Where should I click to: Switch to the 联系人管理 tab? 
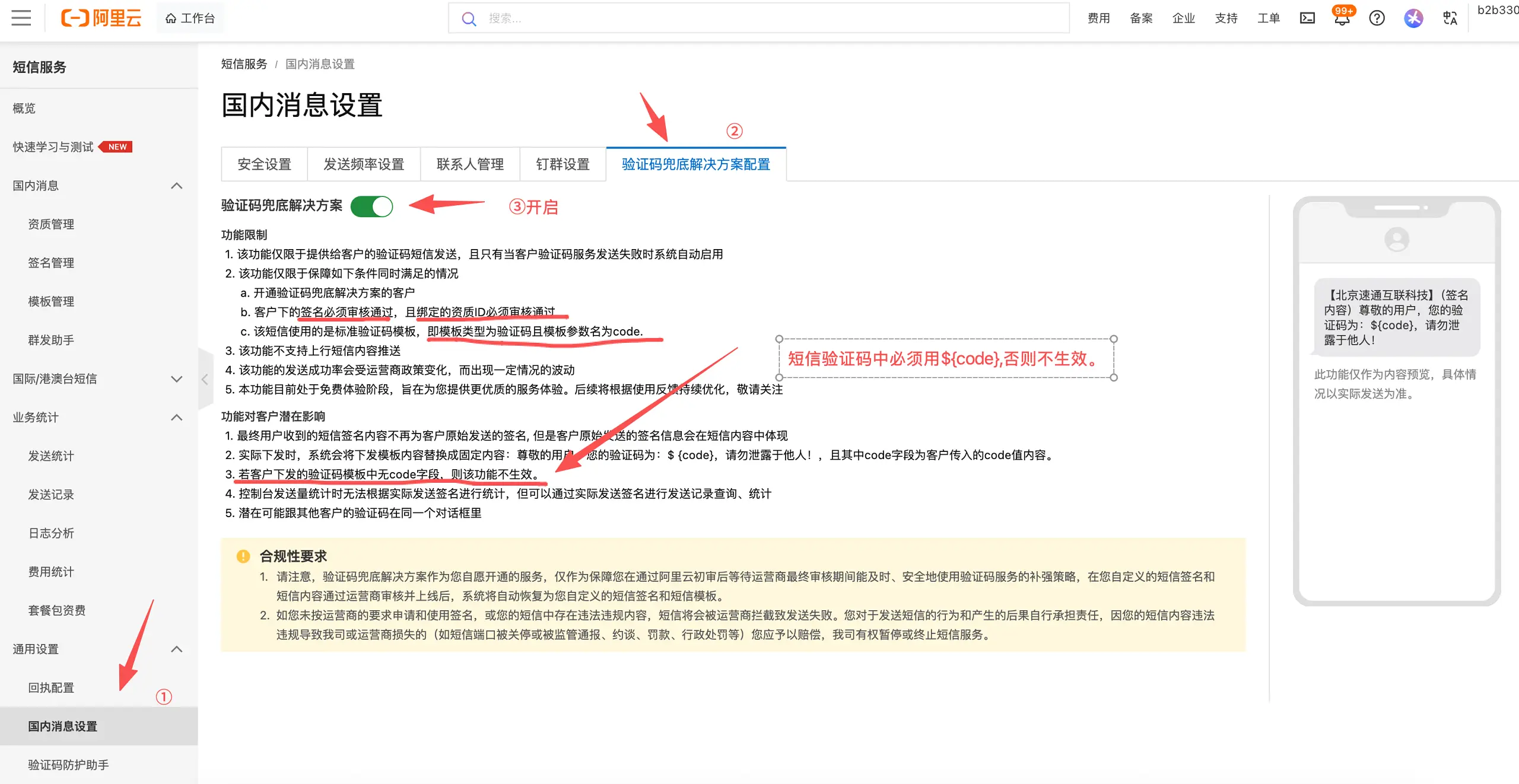469,164
